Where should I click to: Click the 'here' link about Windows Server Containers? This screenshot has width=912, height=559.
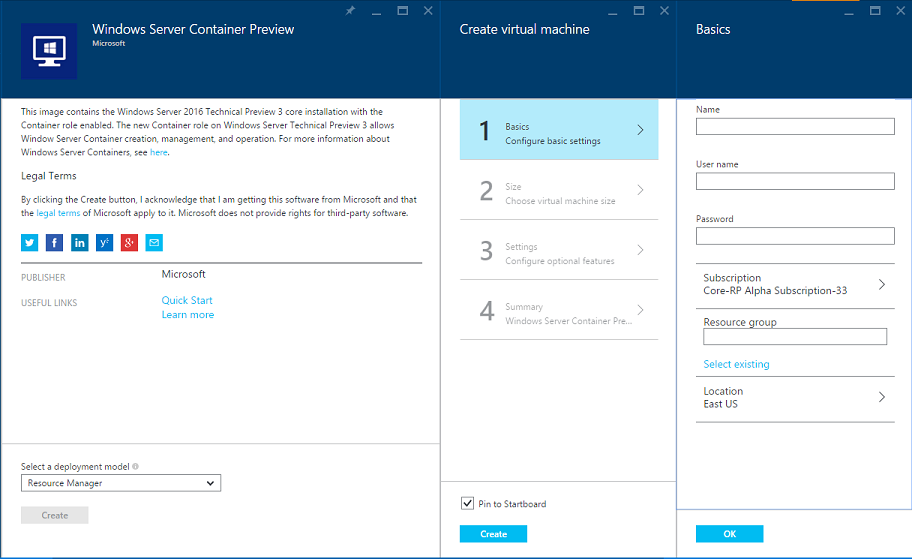[159, 152]
